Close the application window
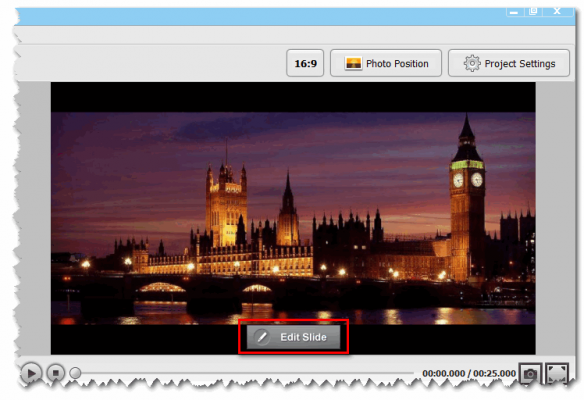The height and width of the screenshot is (400, 584). tap(558, 12)
